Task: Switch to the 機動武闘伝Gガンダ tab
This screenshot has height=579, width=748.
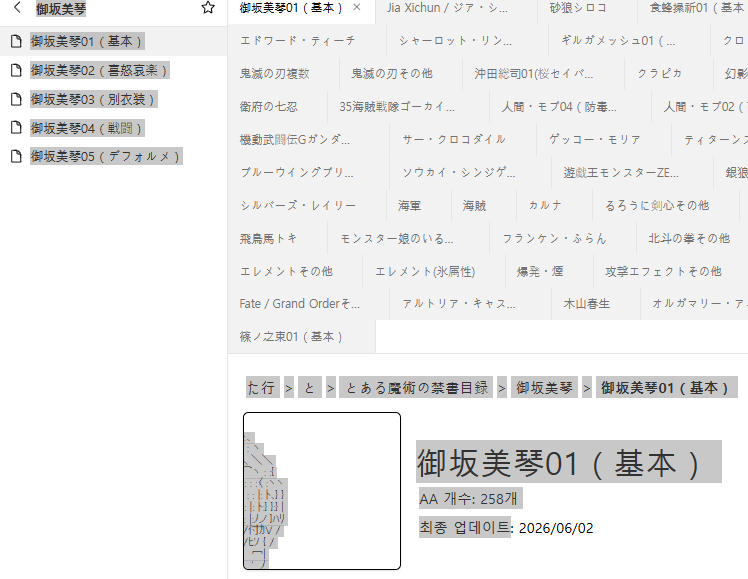Action: coord(309,139)
